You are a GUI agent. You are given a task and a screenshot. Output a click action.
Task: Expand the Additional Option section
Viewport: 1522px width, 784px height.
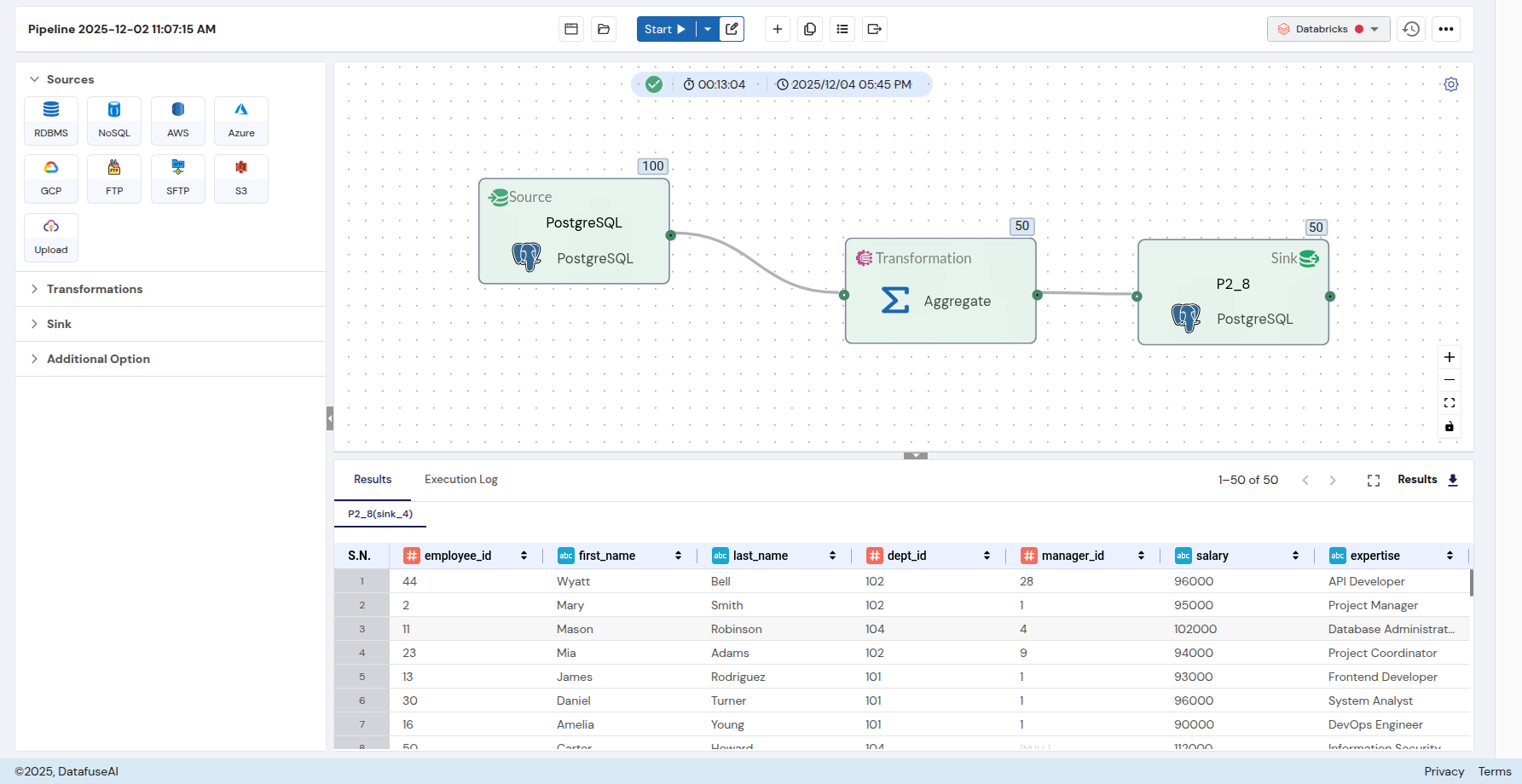[x=98, y=359]
